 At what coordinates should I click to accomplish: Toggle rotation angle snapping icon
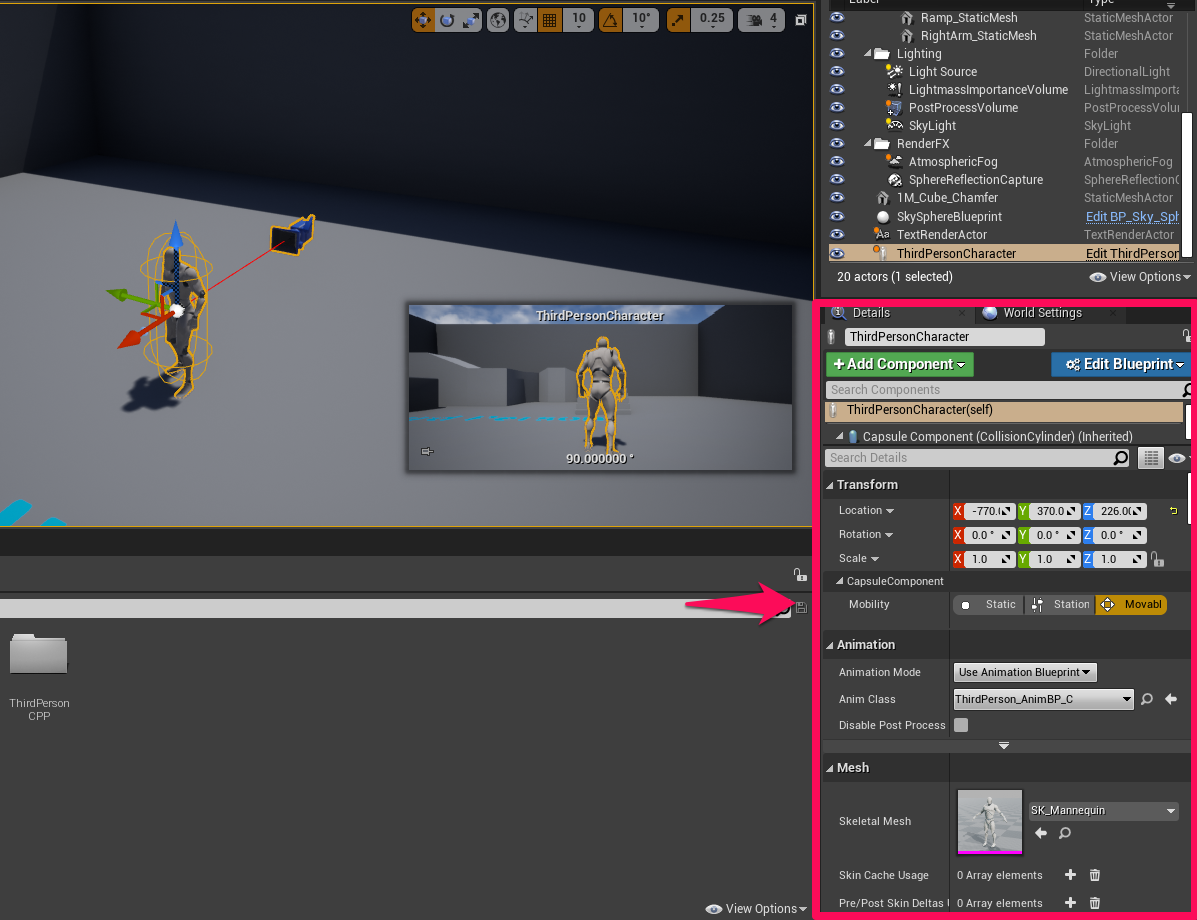[x=611, y=20]
